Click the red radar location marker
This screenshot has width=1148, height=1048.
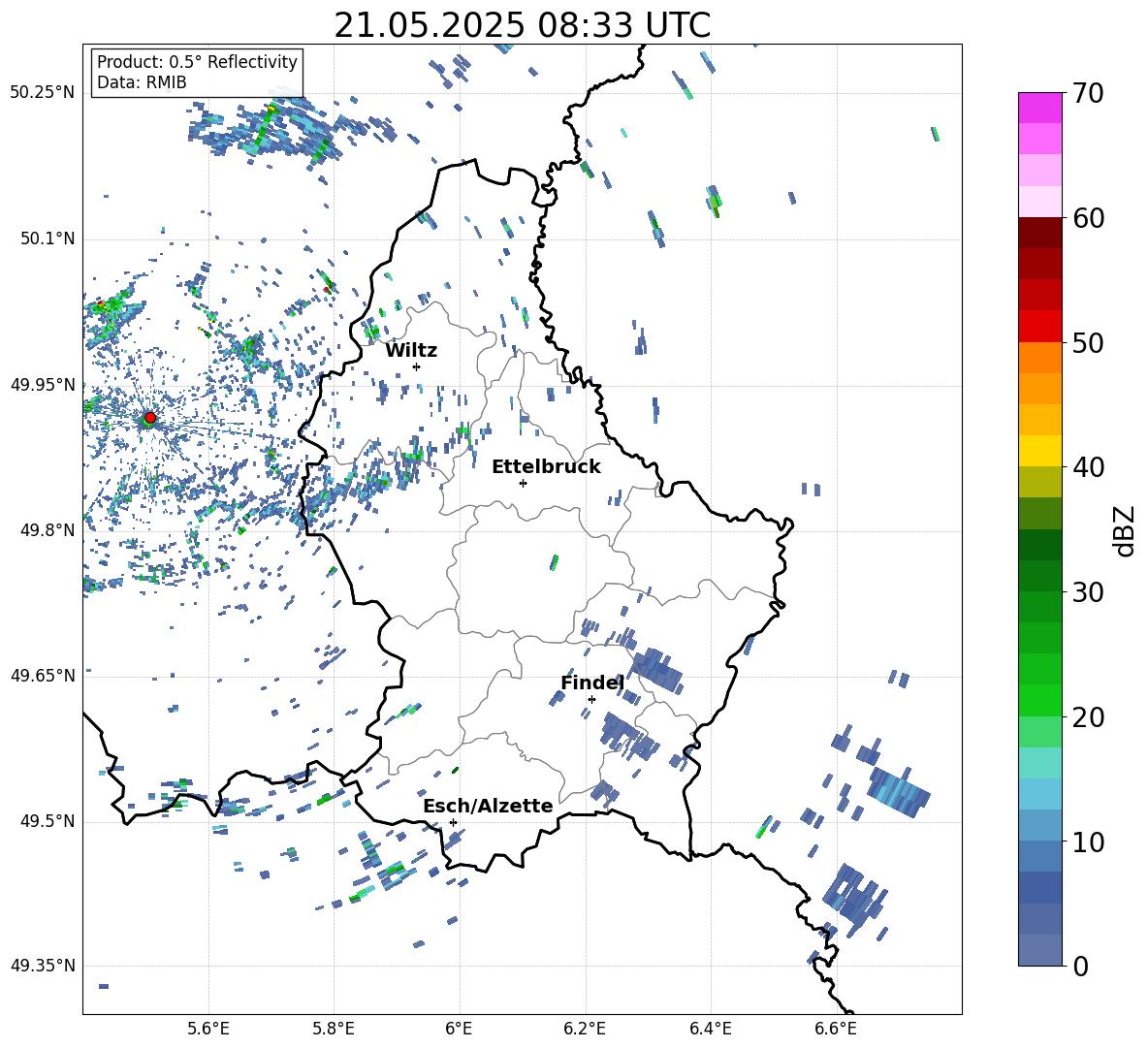(149, 418)
